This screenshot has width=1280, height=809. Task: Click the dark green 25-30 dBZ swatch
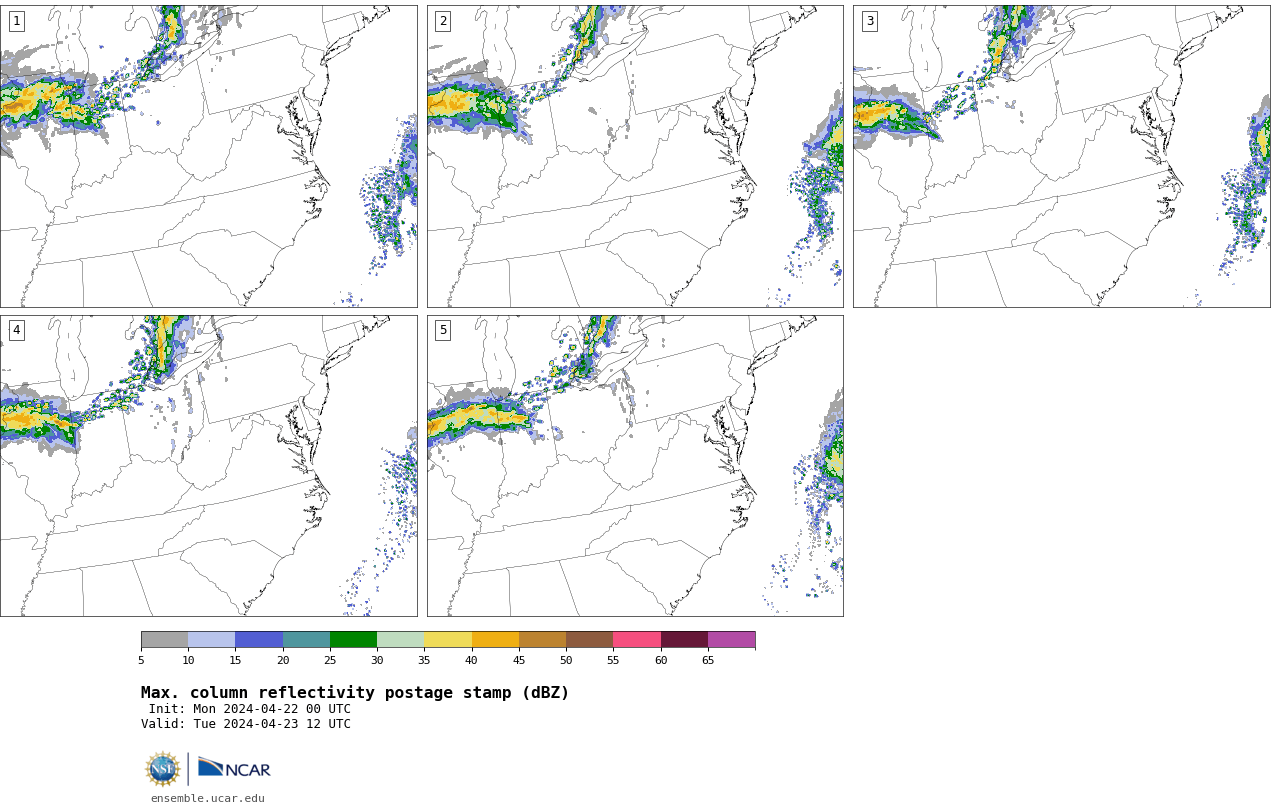coord(353,640)
